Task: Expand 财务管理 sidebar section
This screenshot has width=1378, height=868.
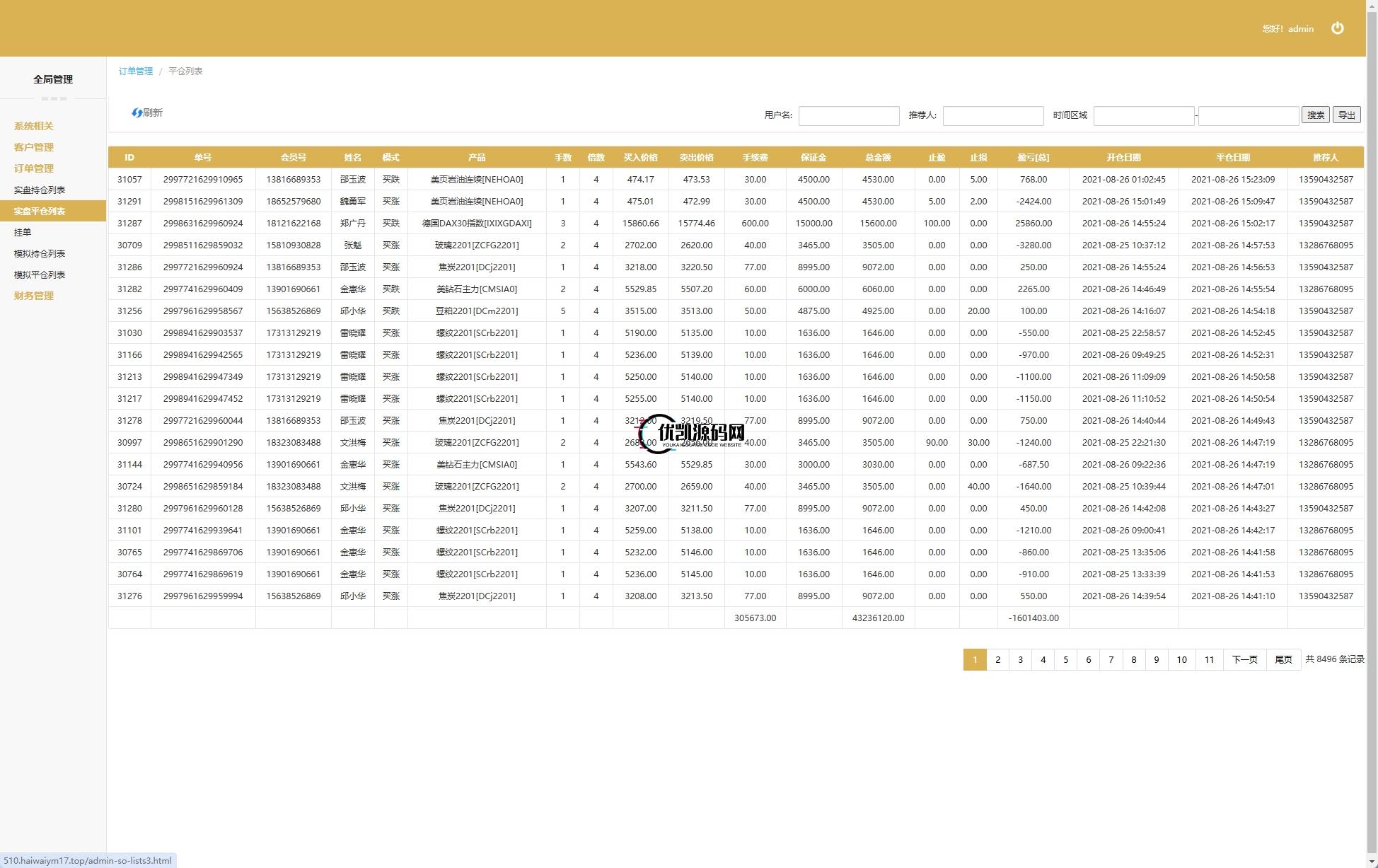Action: point(33,296)
